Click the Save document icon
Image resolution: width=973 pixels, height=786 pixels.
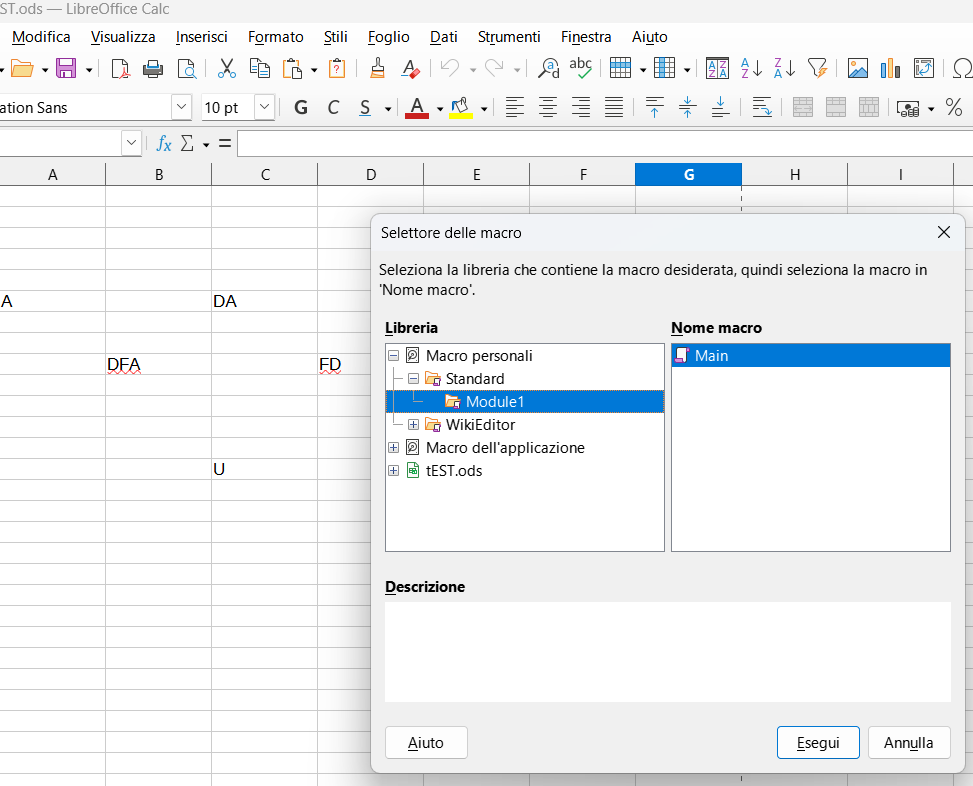coord(66,68)
